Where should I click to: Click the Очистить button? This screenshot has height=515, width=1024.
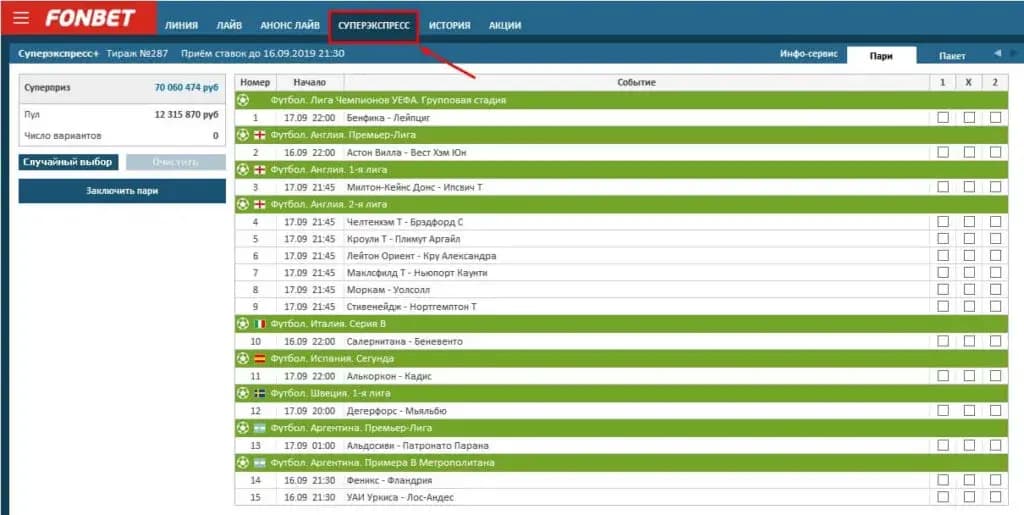176,162
